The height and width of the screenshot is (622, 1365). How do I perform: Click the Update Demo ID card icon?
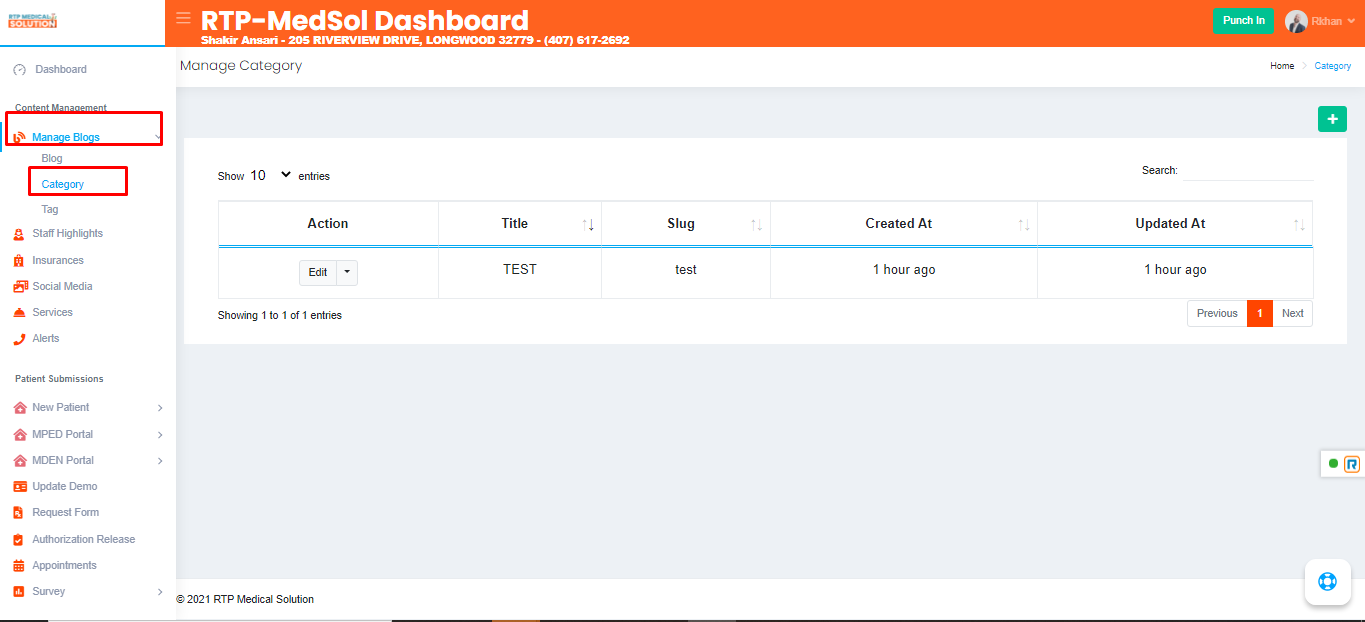(x=20, y=487)
